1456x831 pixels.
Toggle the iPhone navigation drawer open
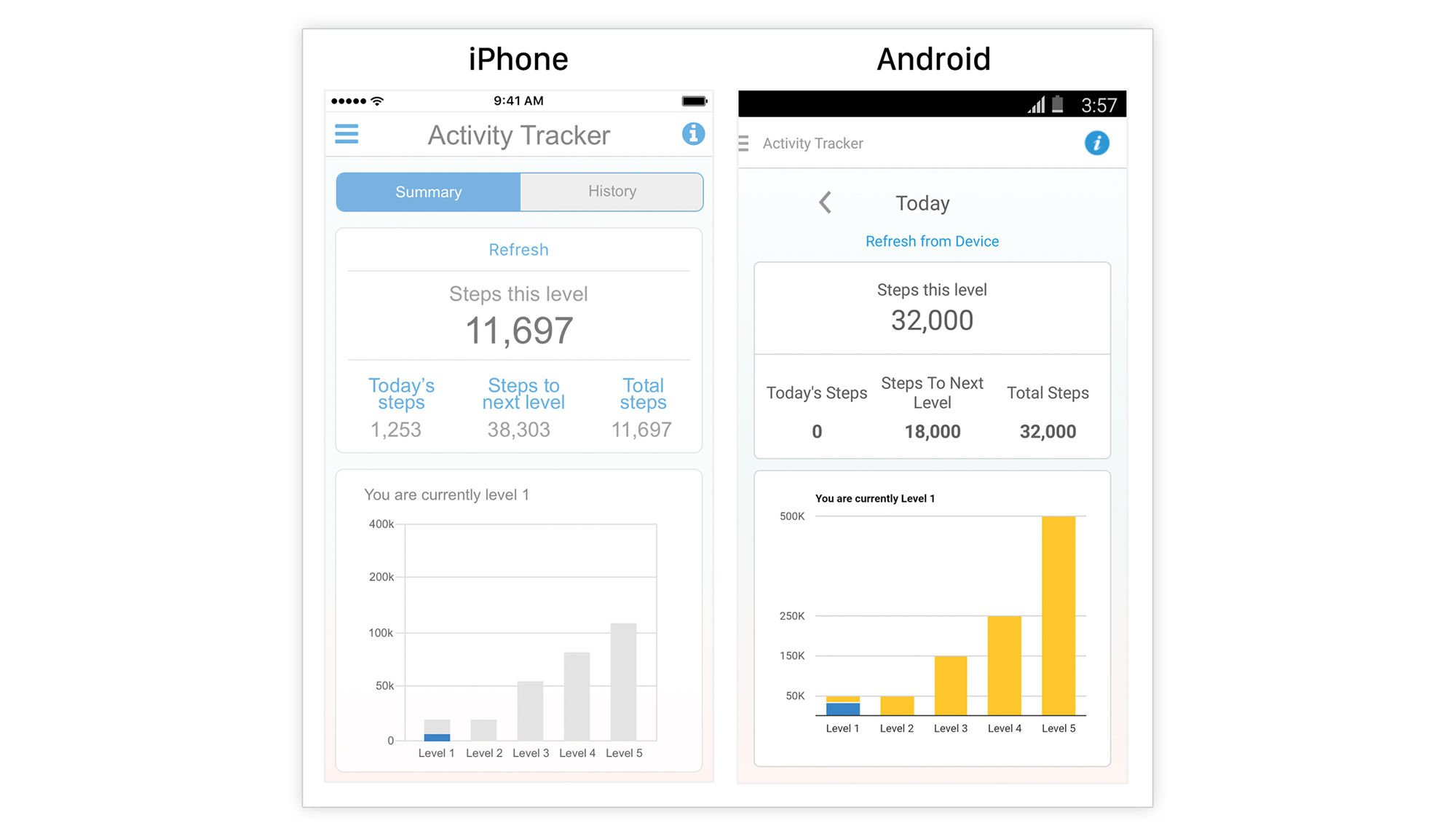click(x=346, y=132)
